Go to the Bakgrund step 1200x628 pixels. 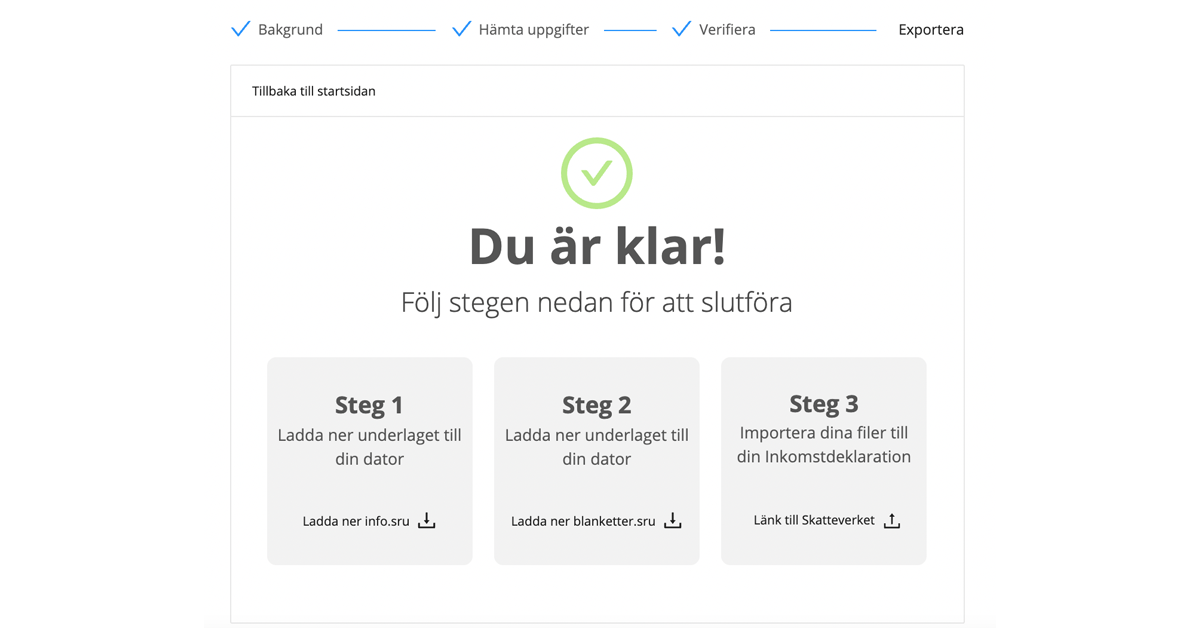pos(290,30)
